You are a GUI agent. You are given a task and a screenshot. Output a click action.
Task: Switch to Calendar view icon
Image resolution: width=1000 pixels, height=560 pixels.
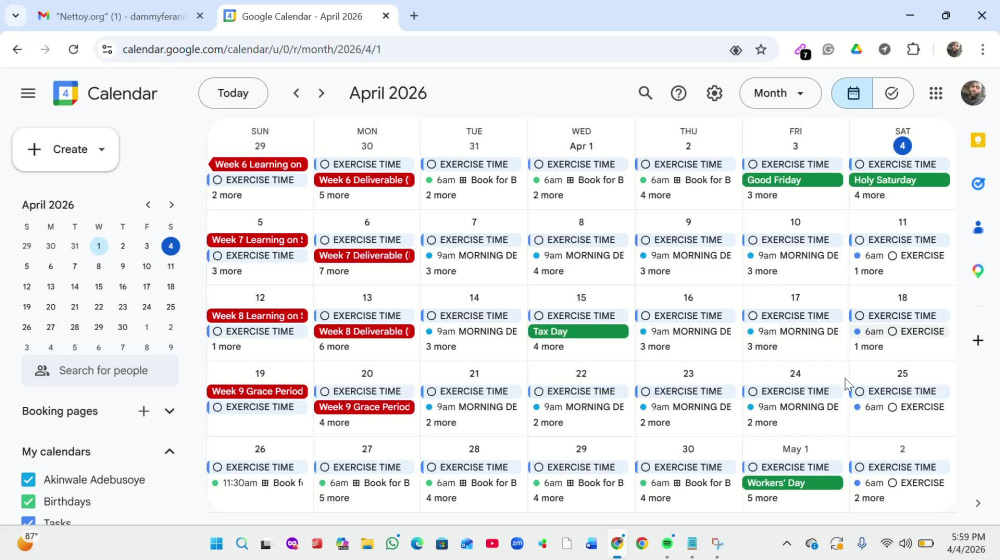853,94
